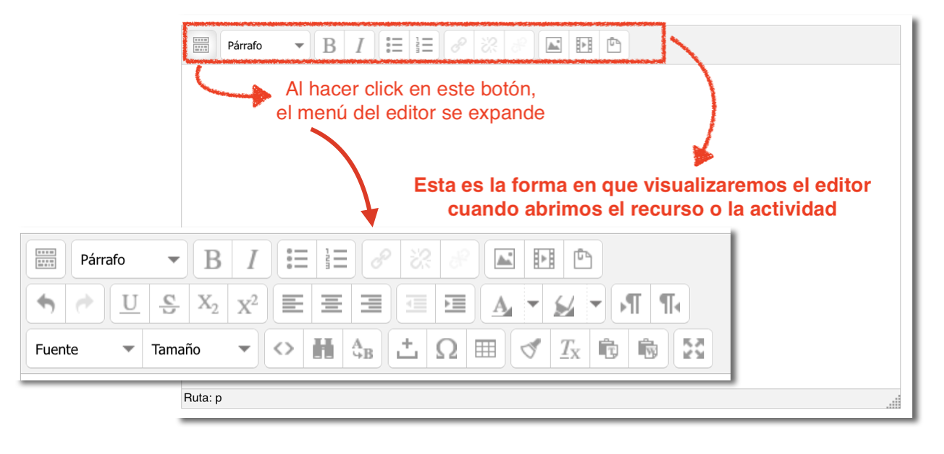Align text right
This screenshot has width=944, height=454.
[x=371, y=305]
